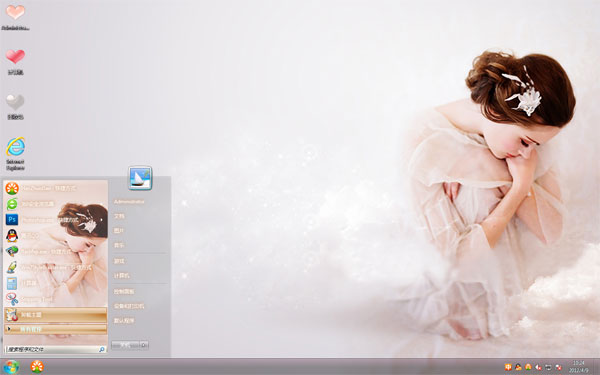The height and width of the screenshot is (375, 600).
Task: Open the orange pinned taskbar app
Action: [x=37, y=367]
